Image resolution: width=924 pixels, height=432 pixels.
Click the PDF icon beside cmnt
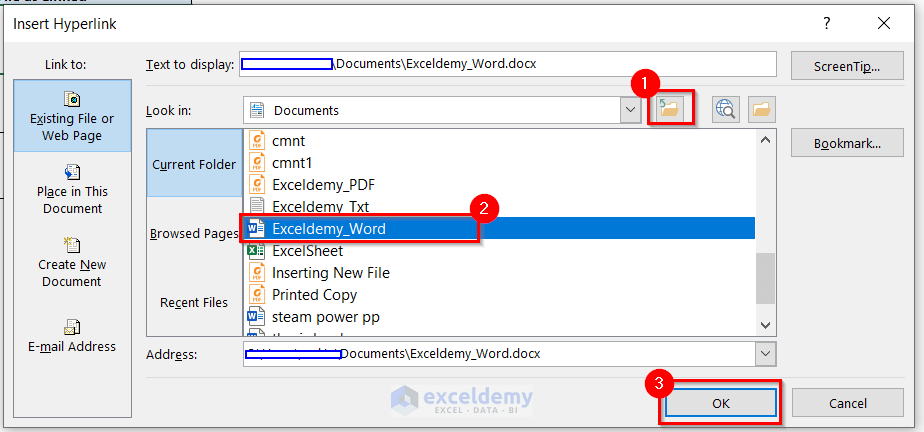[257, 141]
